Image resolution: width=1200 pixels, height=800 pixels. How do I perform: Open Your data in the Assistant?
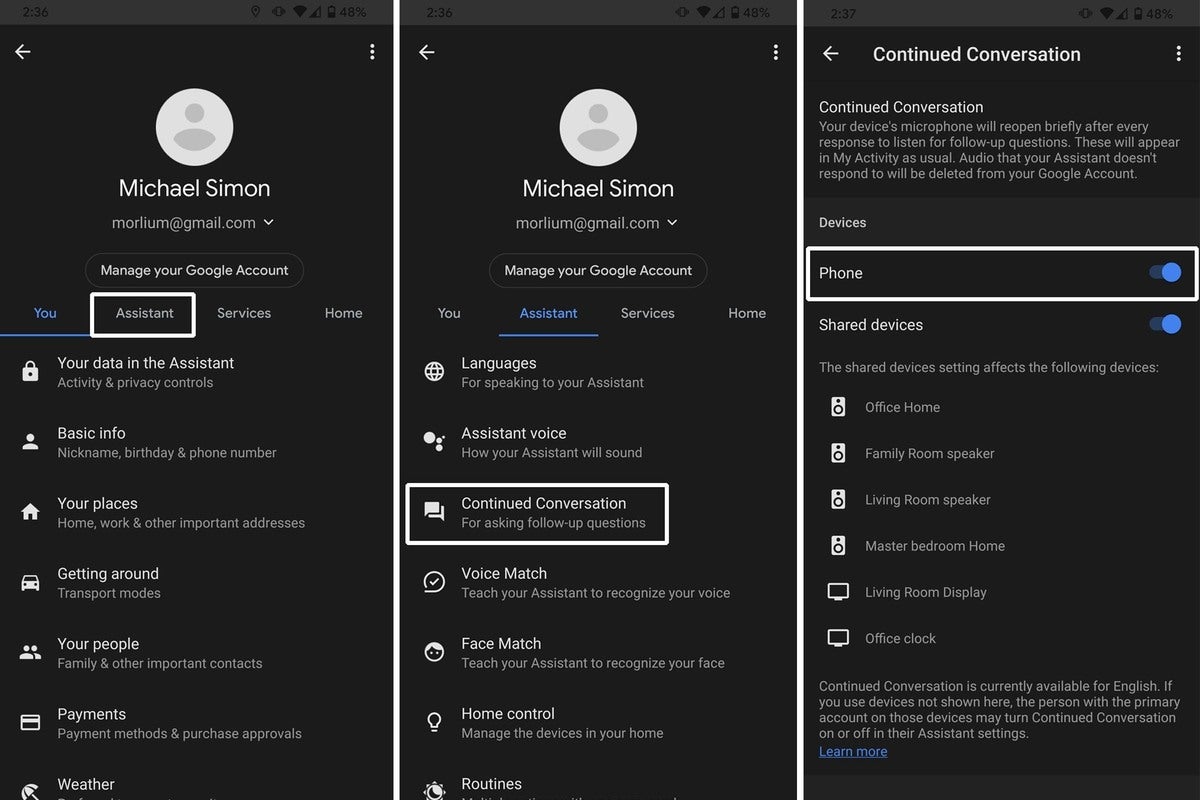pyautogui.click(x=197, y=372)
